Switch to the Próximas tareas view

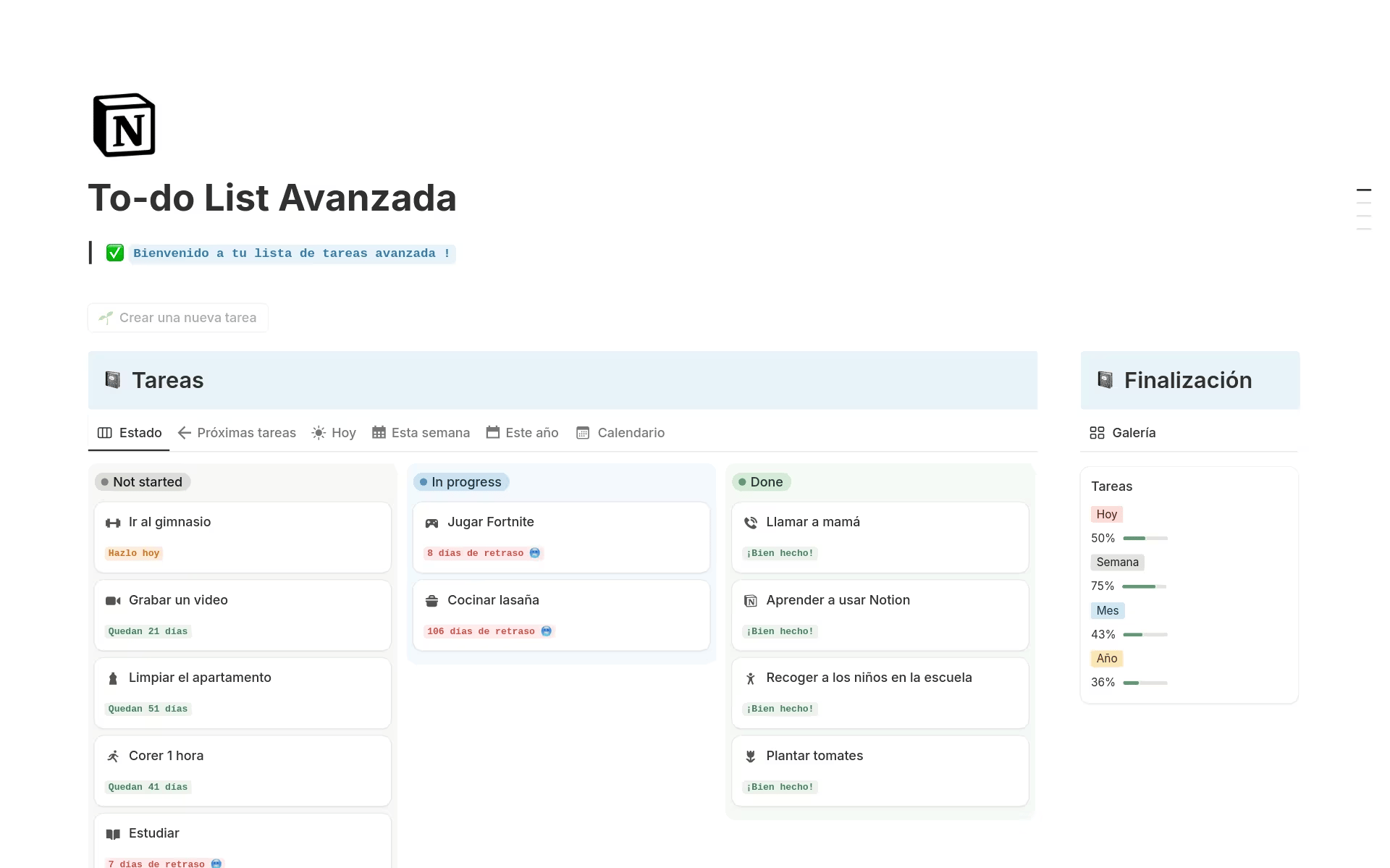click(246, 432)
